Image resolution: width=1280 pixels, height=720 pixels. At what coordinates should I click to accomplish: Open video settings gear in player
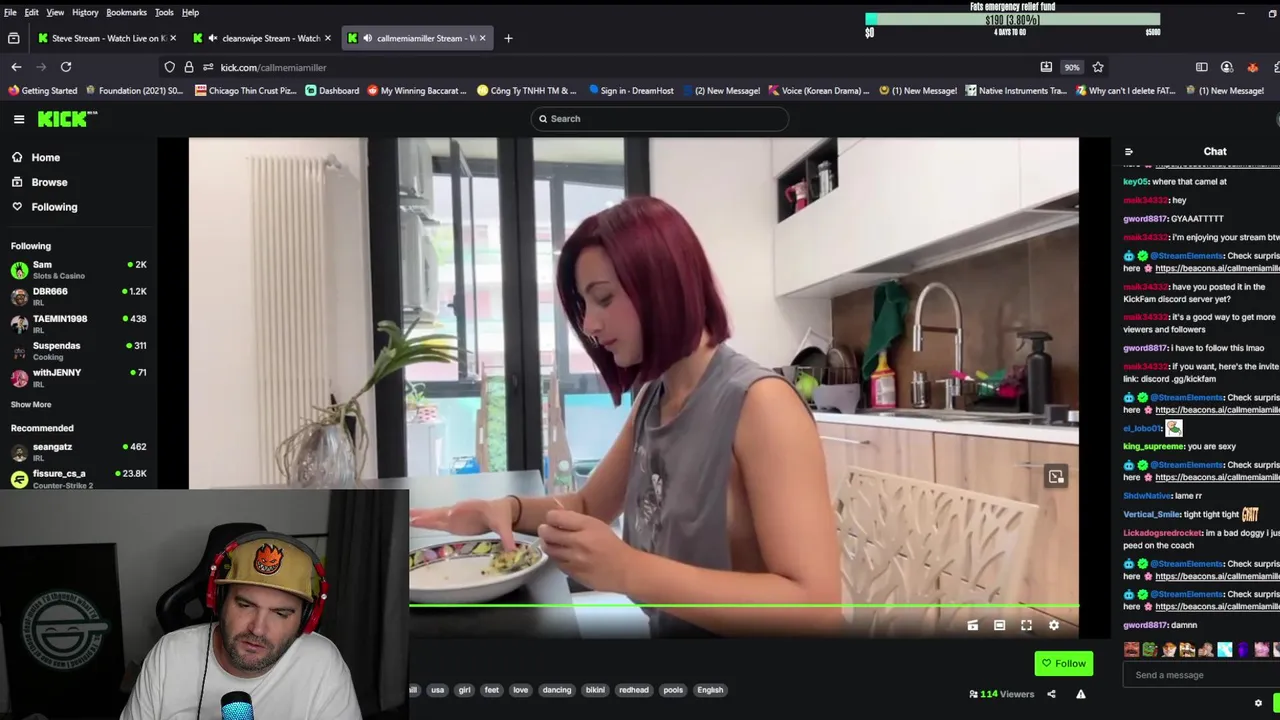click(x=1053, y=625)
